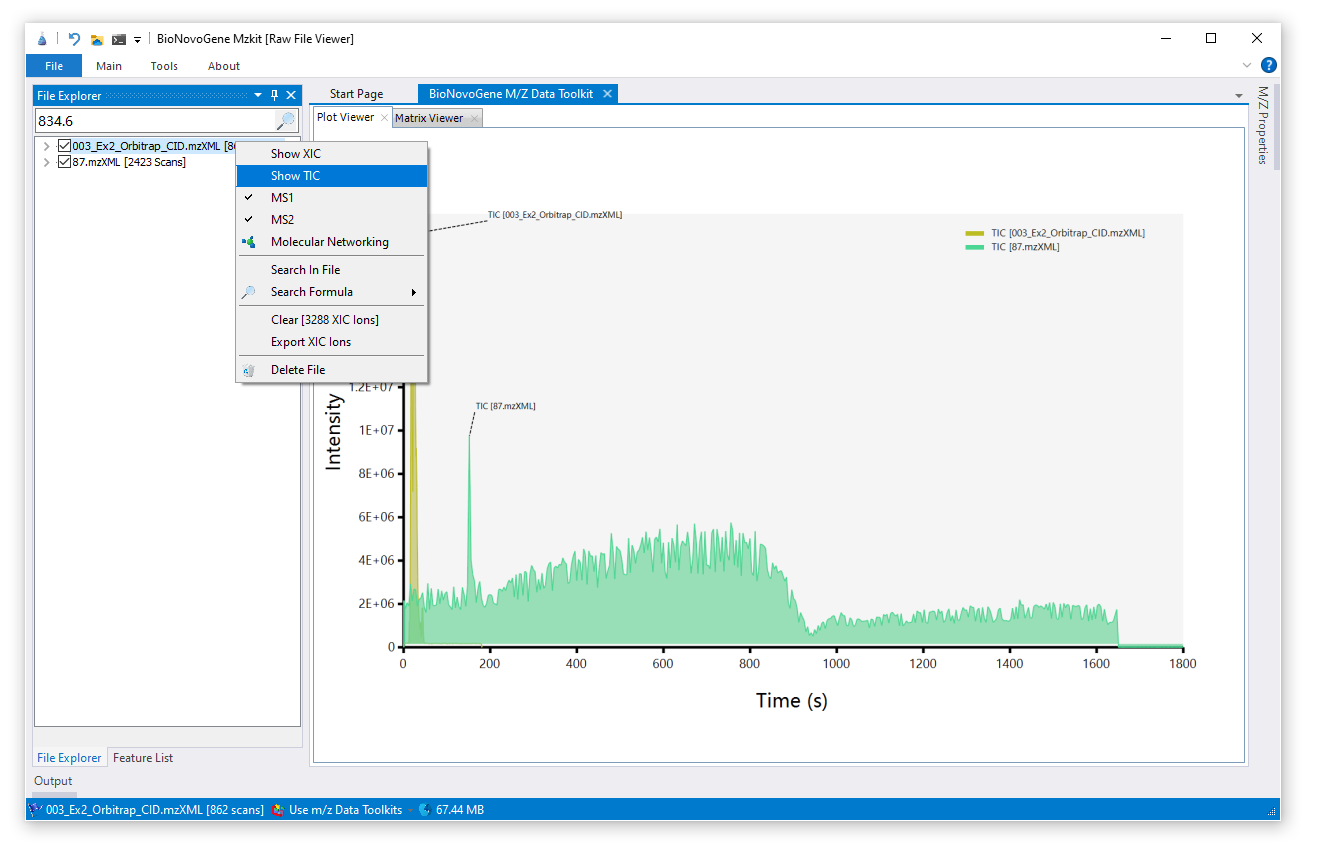Switch to the Feature List tab

143,758
